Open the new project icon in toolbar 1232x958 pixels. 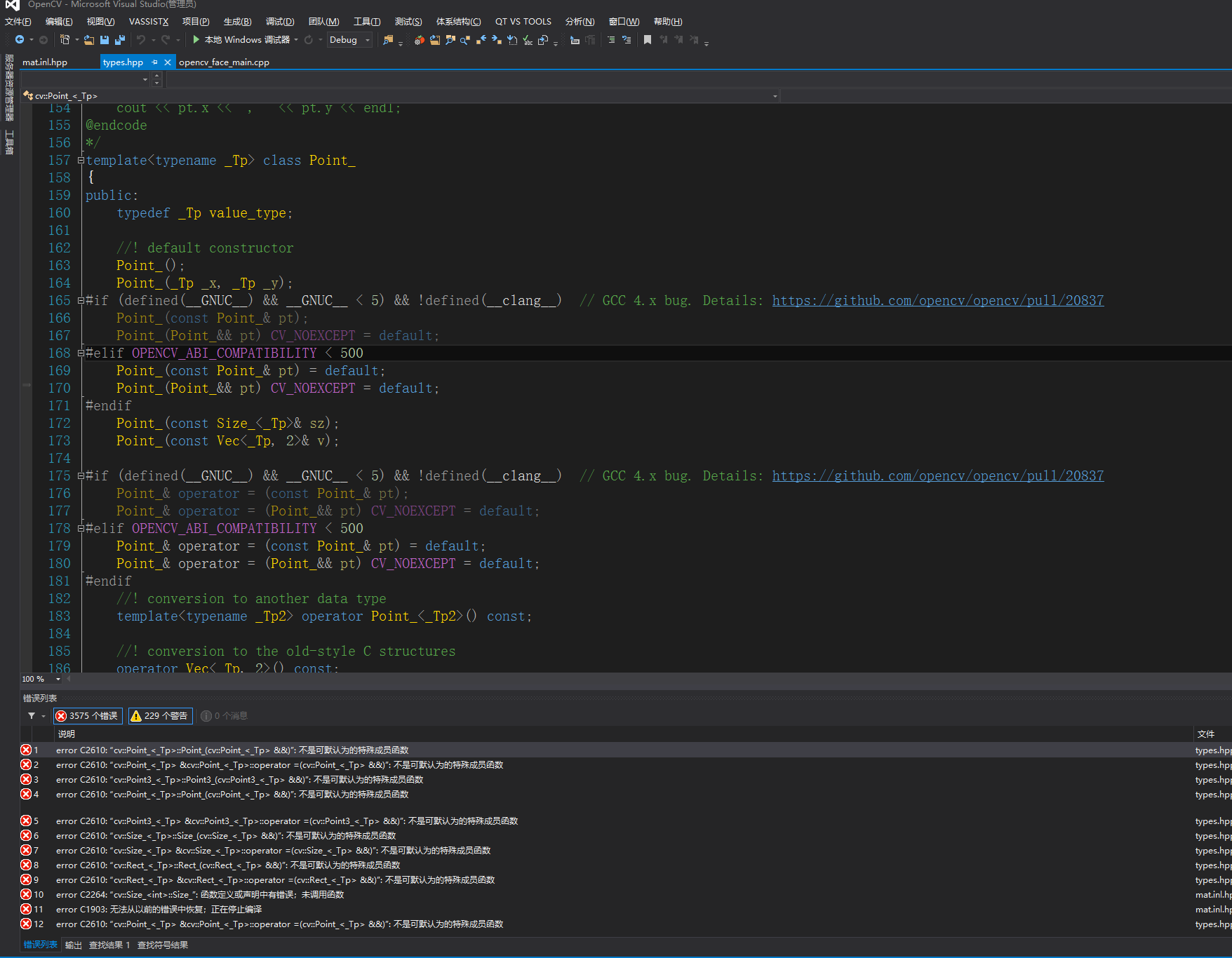tap(65, 40)
